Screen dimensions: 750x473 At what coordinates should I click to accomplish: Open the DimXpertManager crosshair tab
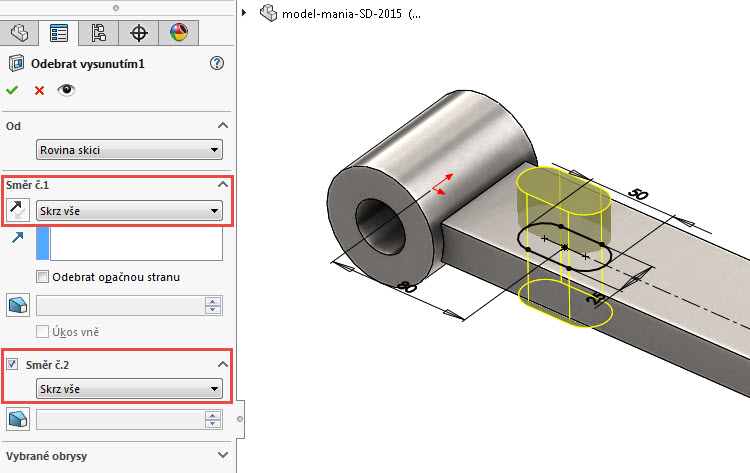pos(139,33)
